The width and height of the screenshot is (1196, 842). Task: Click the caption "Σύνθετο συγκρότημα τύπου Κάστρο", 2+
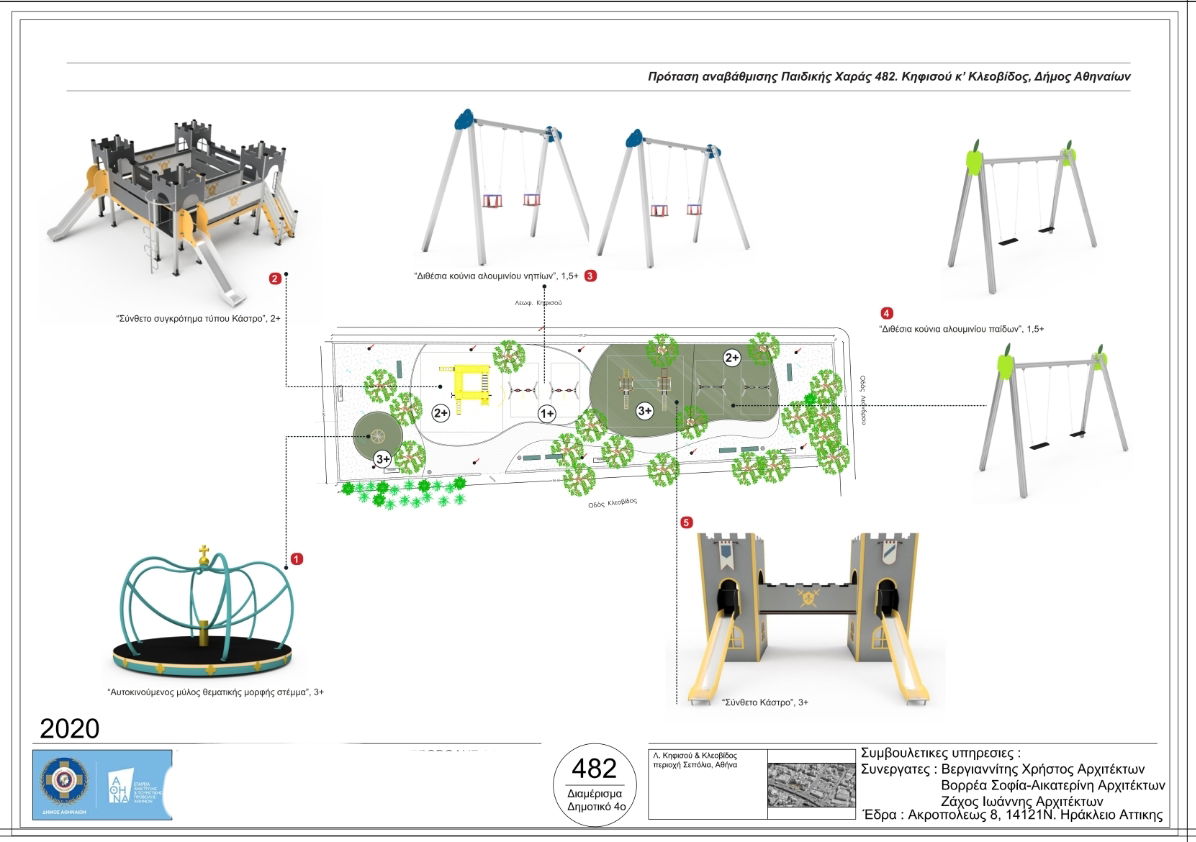pyautogui.click(x=198, y=318)
